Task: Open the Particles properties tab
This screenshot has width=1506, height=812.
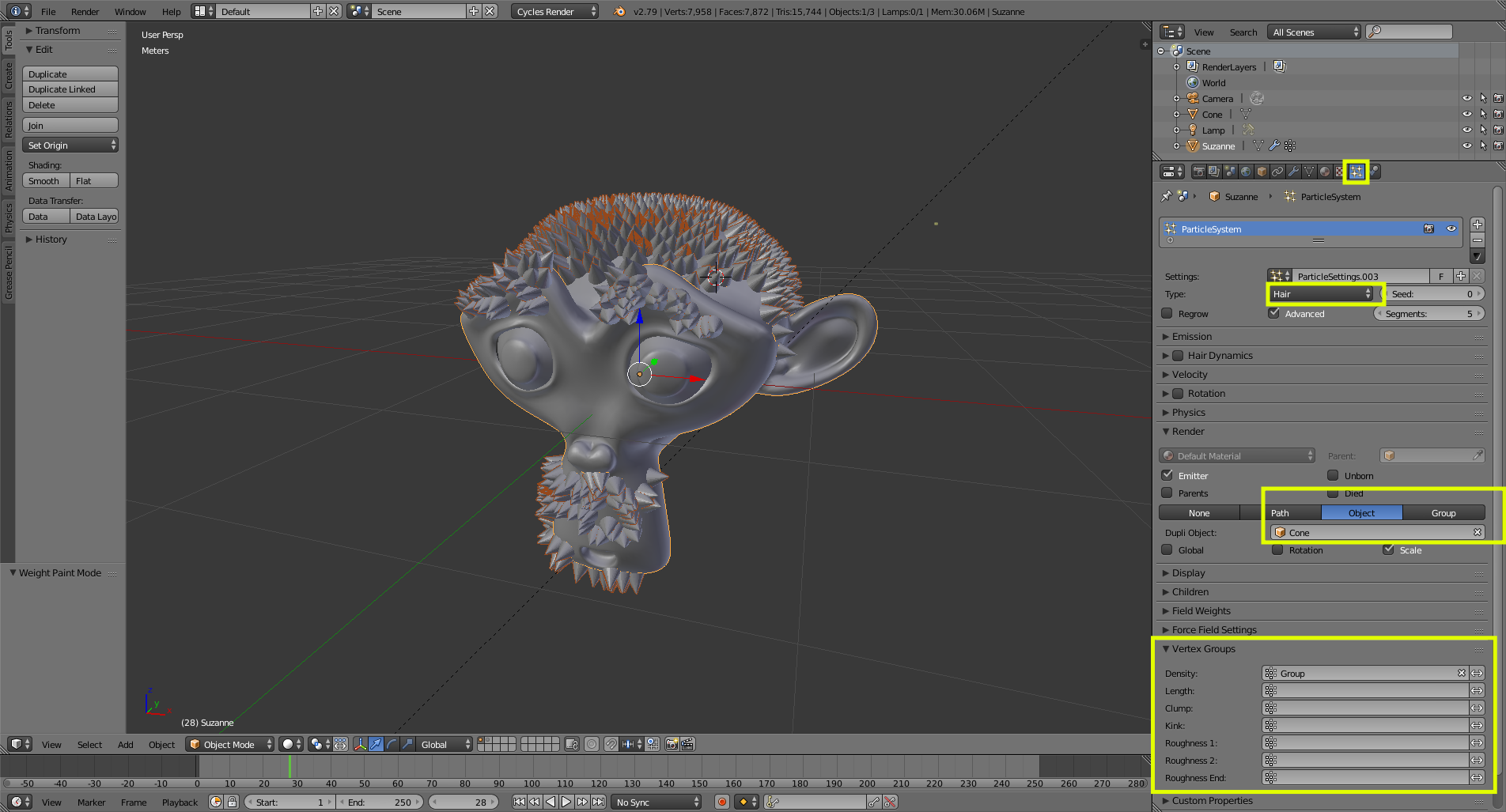Action: tap(1357, 172)
